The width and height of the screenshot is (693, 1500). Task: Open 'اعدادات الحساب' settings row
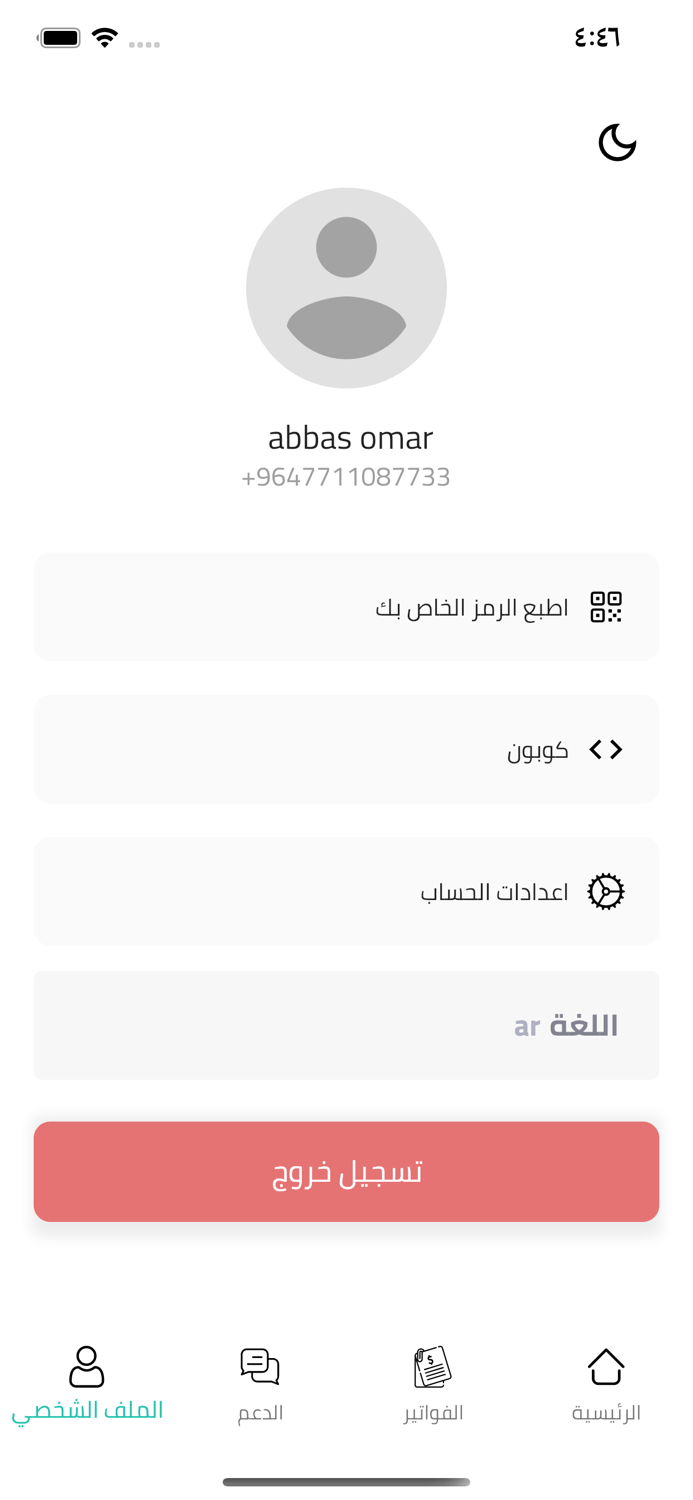346,891
